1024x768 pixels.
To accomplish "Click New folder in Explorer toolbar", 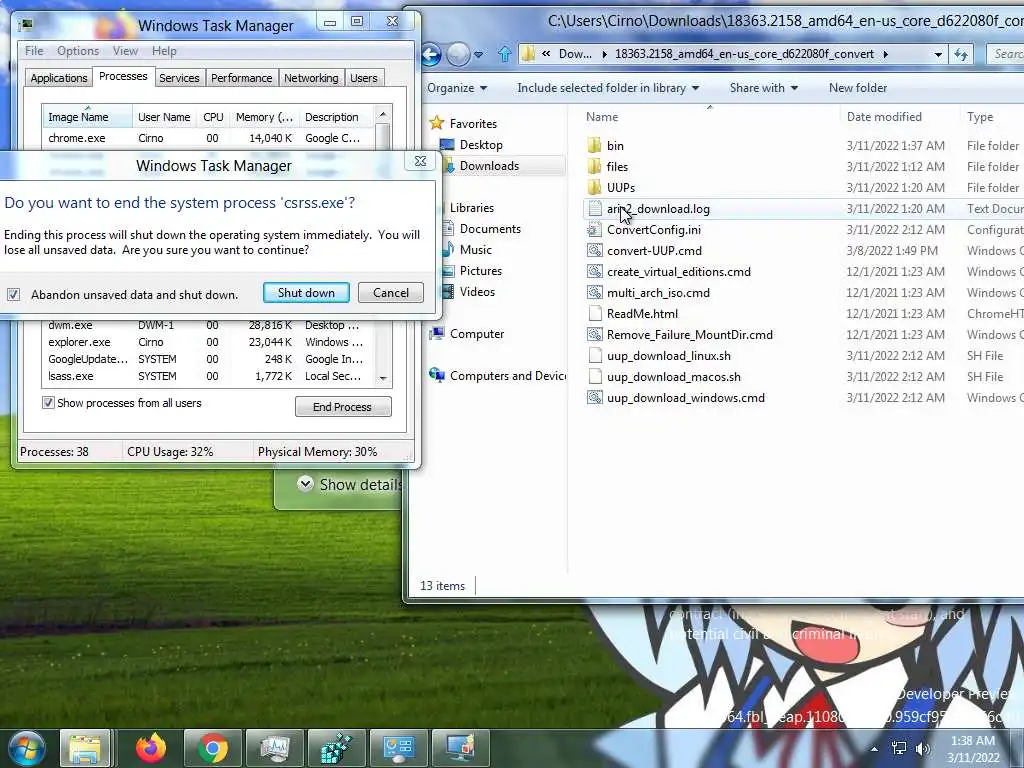I will point(857,88).
